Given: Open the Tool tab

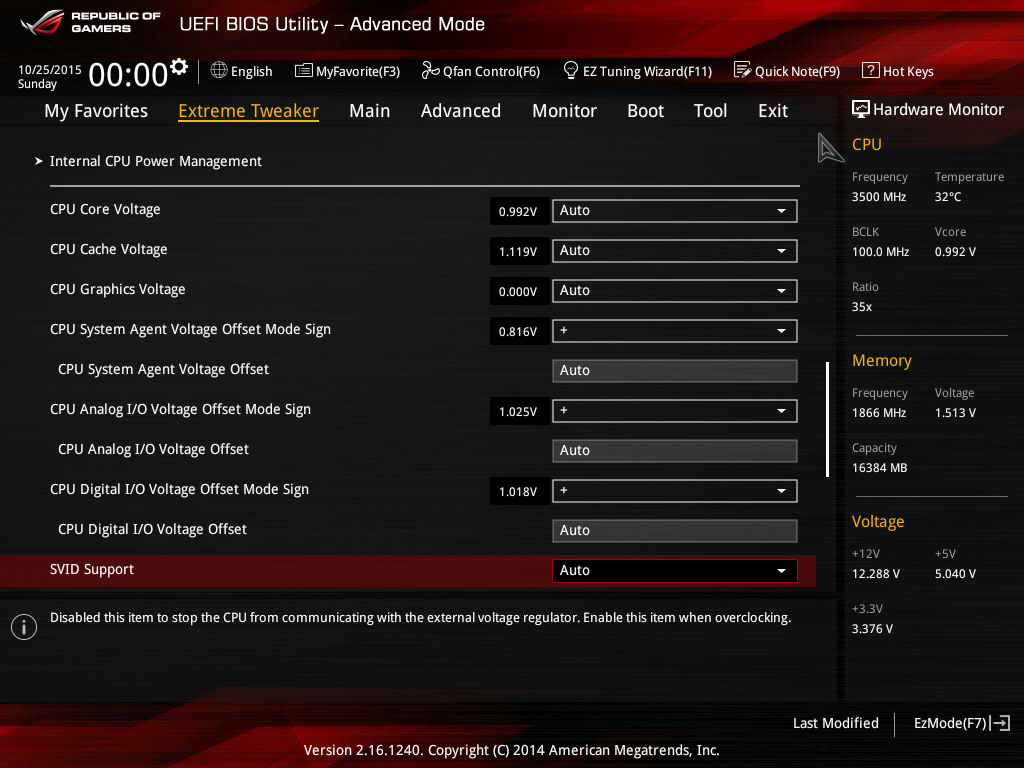Looking at the screenshot, I should [711, 111].
